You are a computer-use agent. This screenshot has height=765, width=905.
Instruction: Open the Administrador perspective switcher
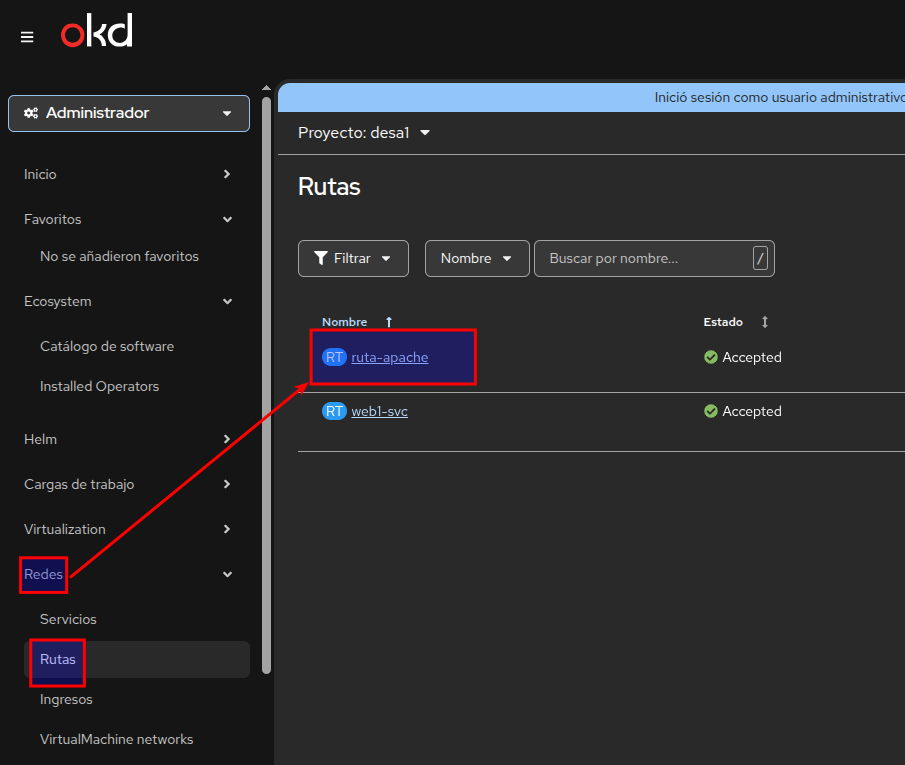click(x=129, y=113)
